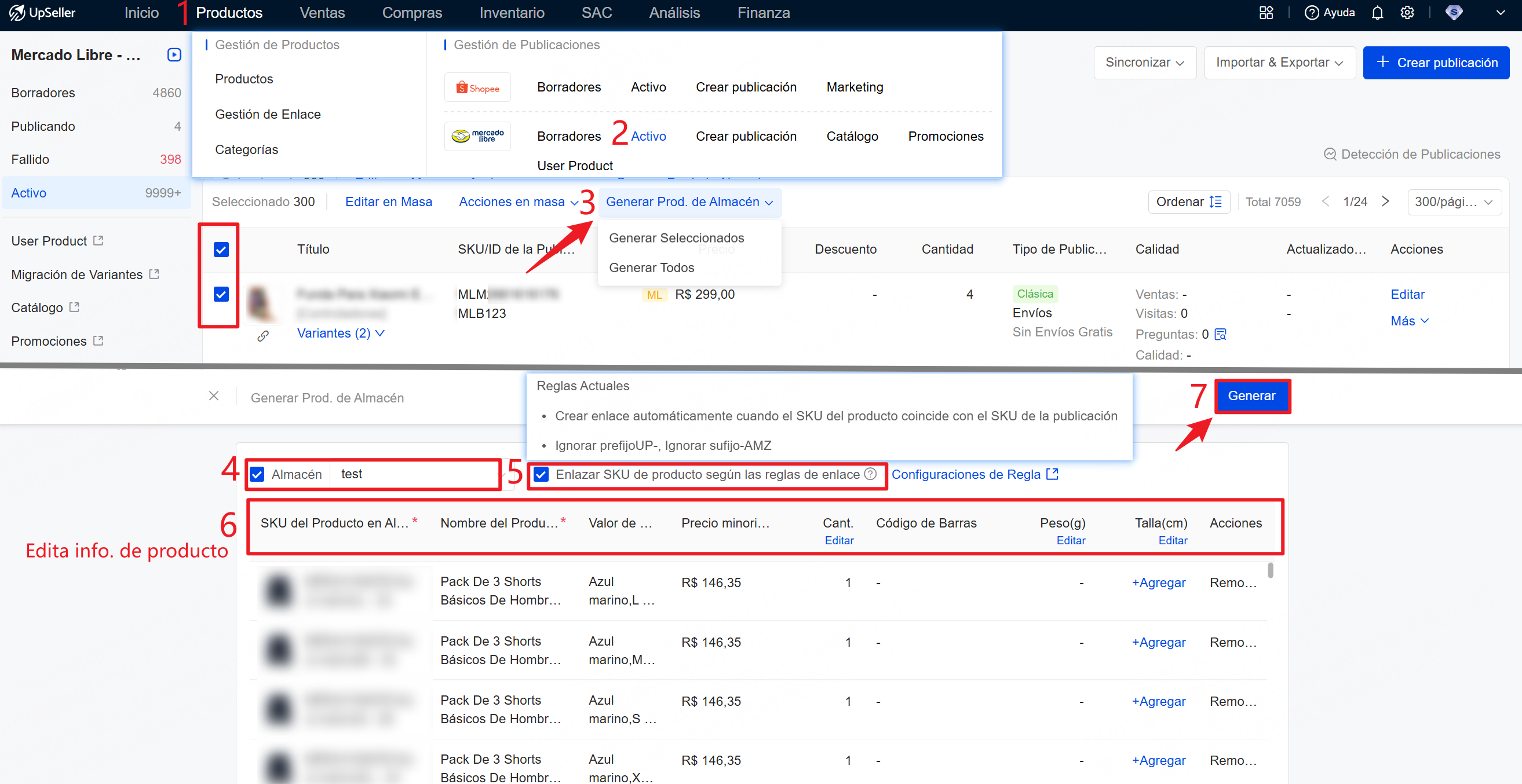
Task: Click the diamond membership icon
Action: coord(1454,12)
